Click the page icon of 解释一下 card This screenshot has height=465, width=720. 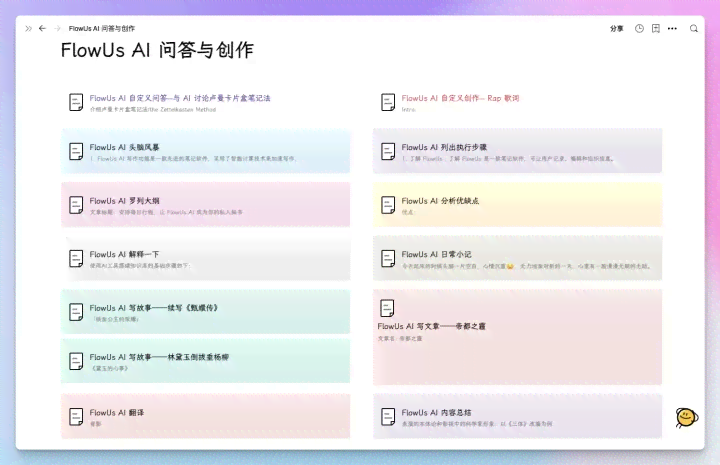coord(76,258)
